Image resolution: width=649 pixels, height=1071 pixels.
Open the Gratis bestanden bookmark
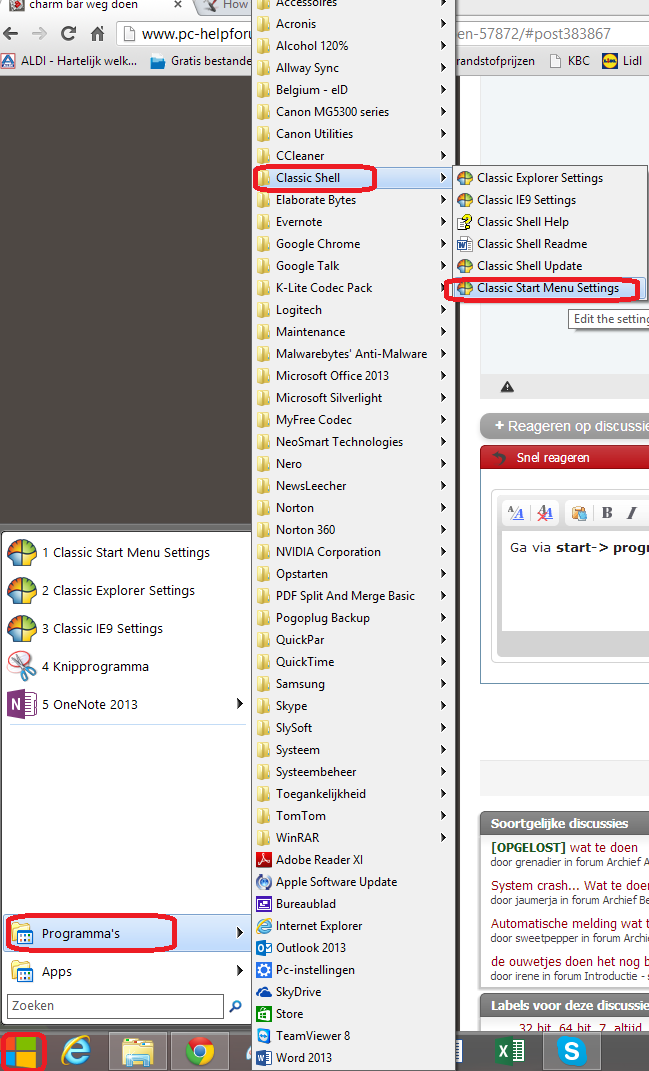(201, 61)
